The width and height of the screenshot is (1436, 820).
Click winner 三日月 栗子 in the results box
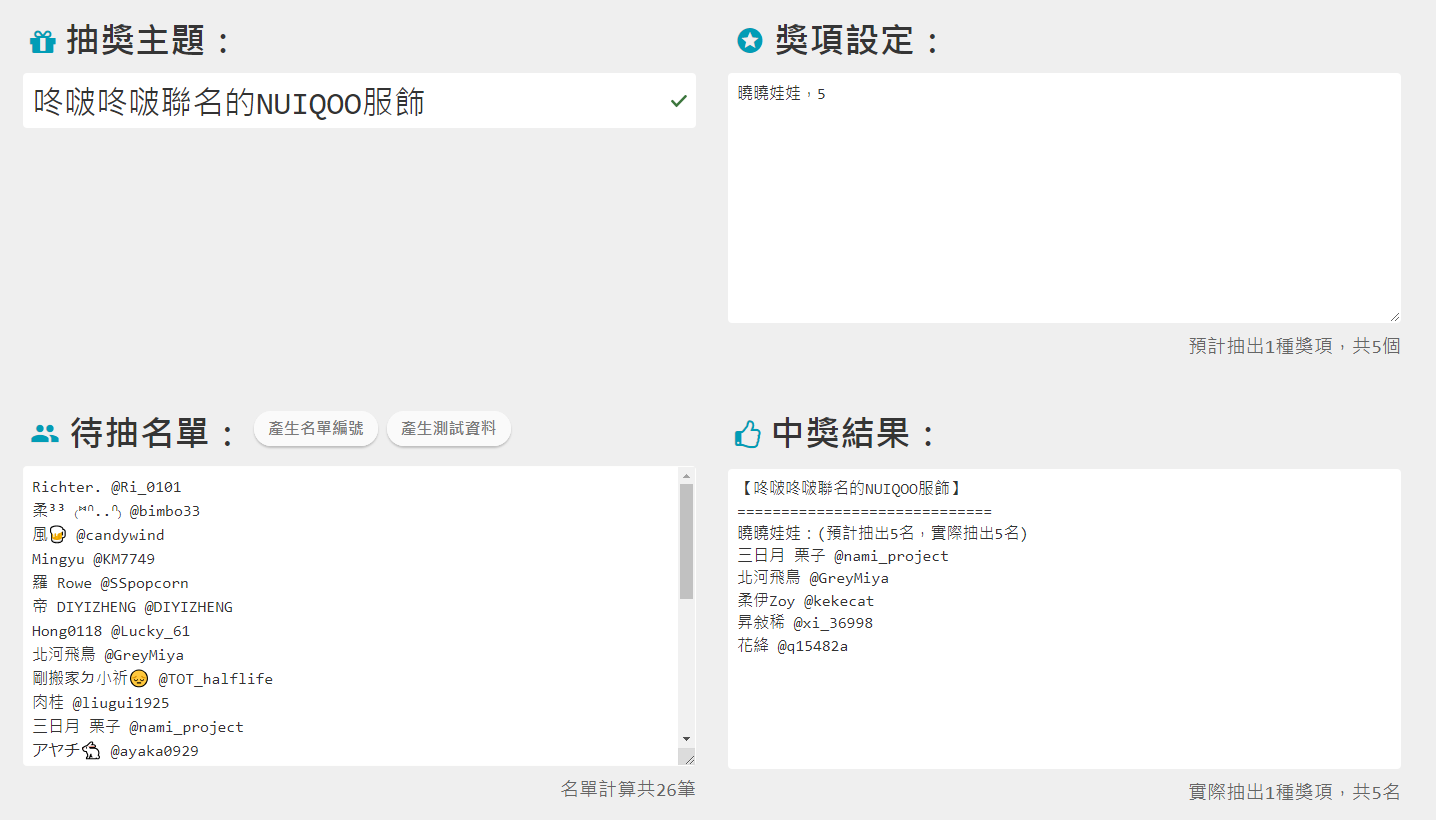843,556
